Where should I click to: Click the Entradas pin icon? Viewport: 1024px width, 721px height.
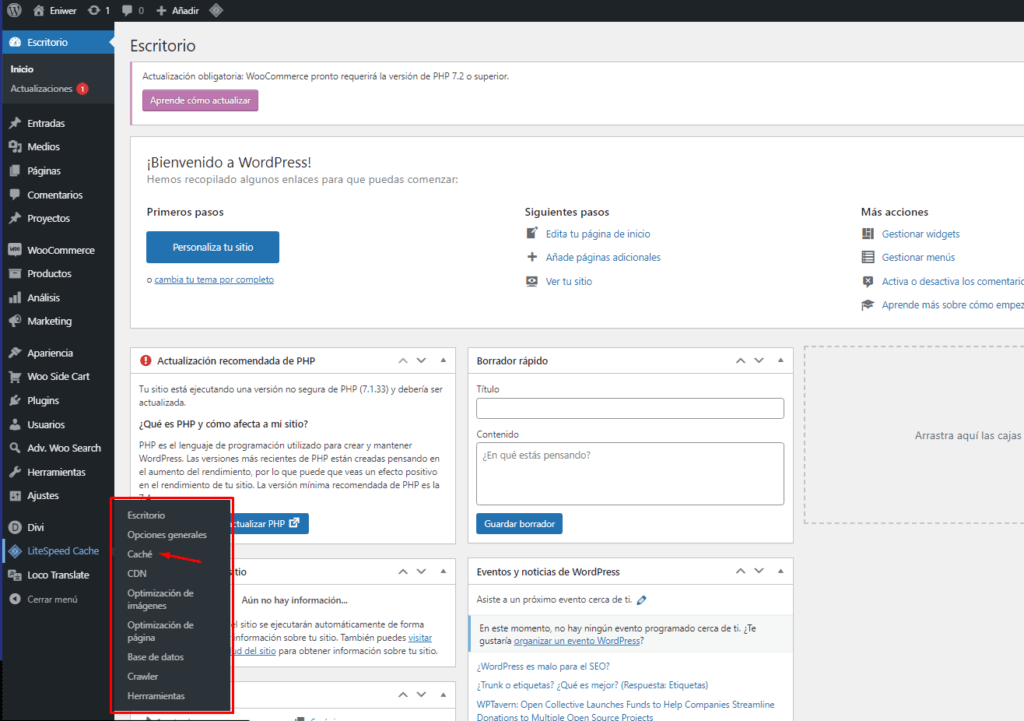click(15, 123)
